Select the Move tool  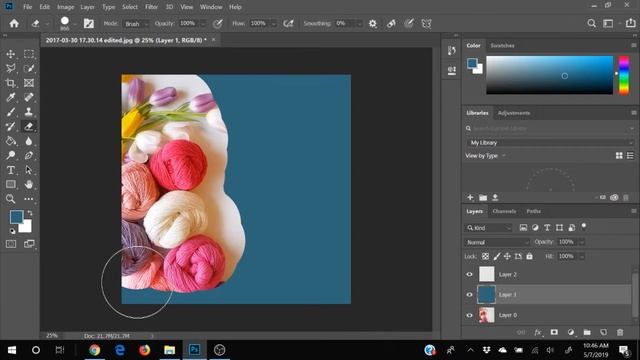[11, 54]
